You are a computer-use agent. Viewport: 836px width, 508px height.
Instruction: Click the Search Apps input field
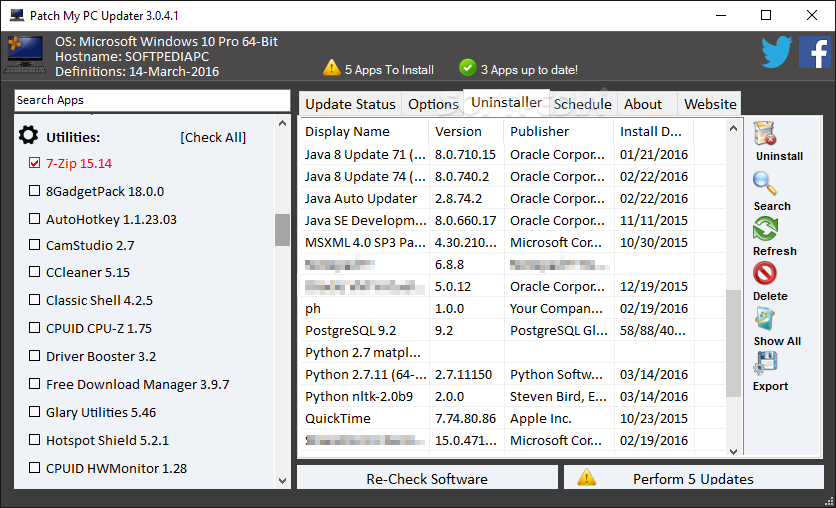152,100
